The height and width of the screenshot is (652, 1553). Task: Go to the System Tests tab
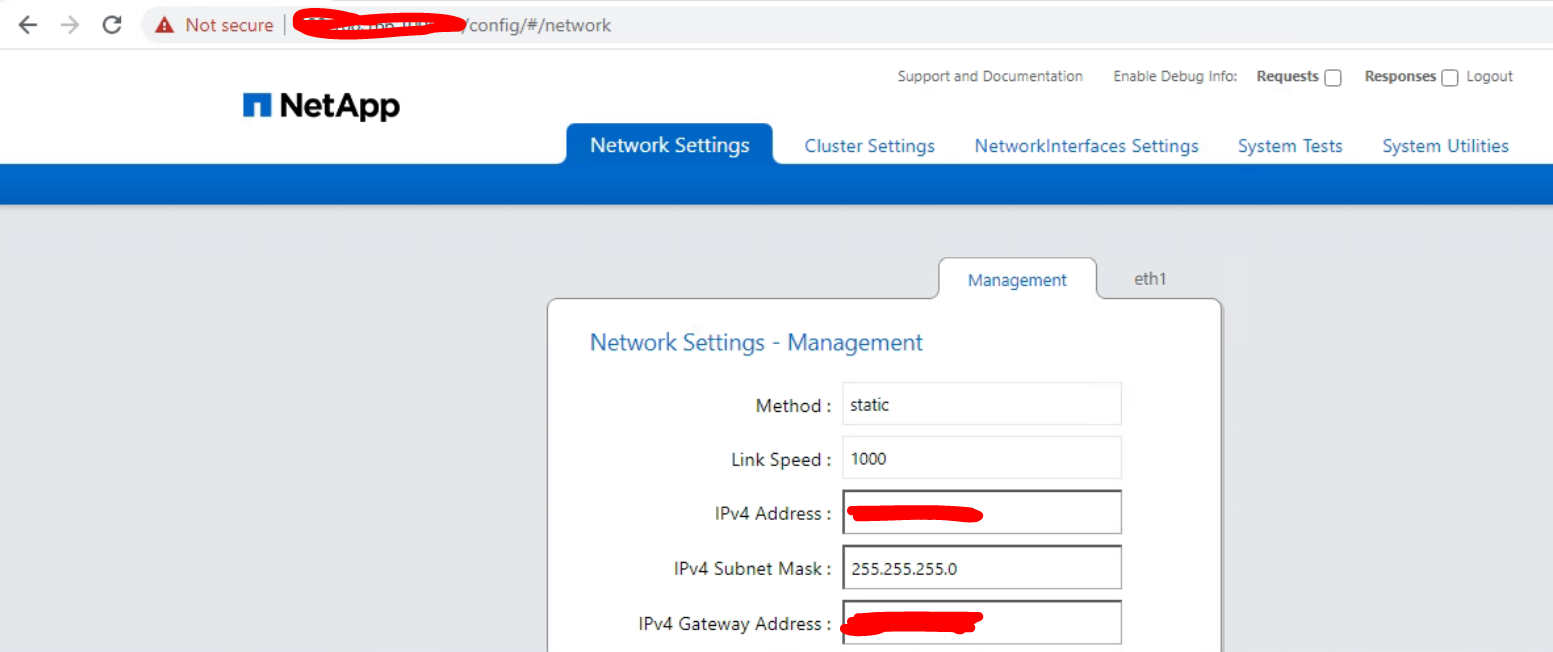click(x=1290, y=146)
